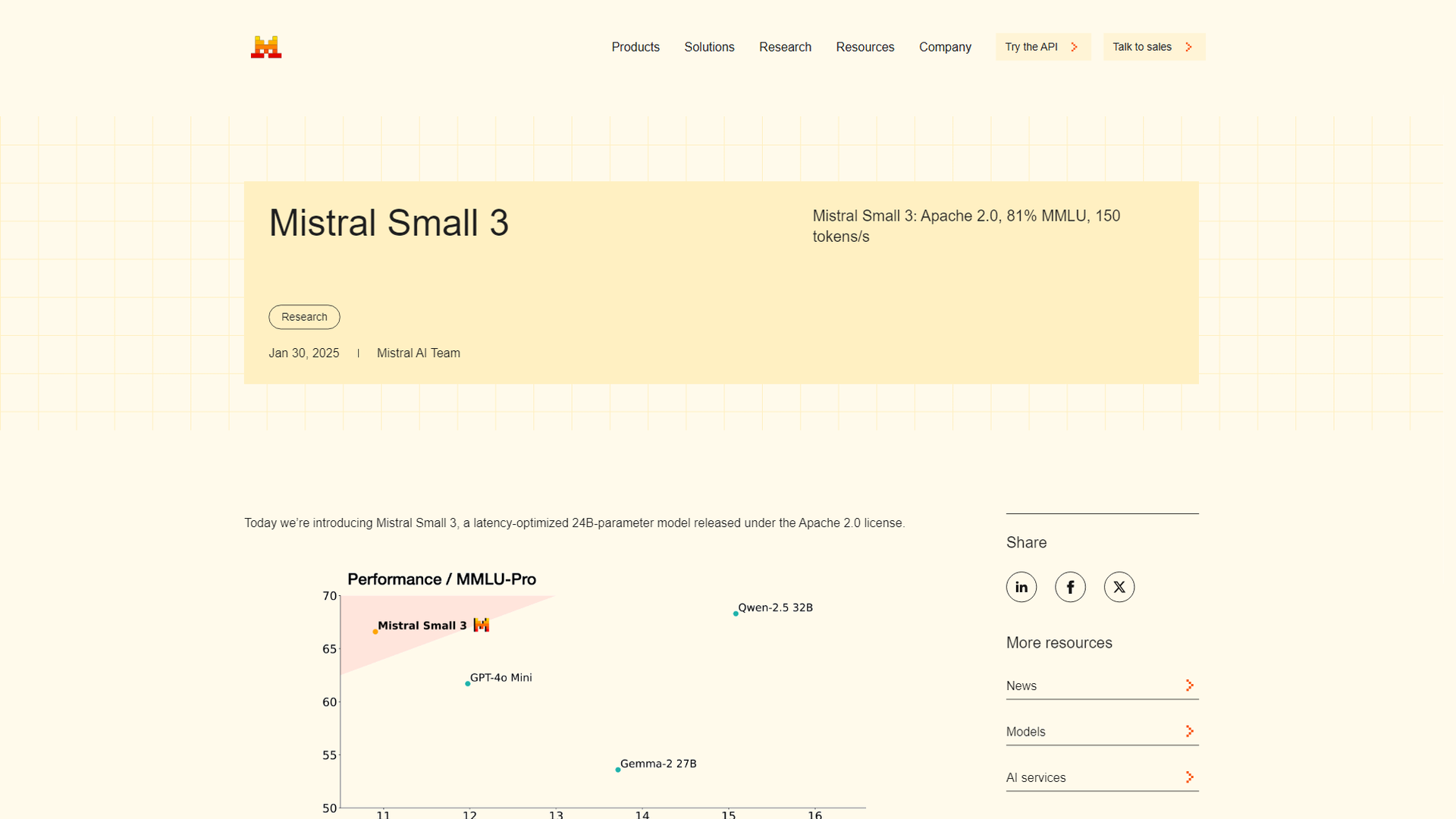Click the Mistral Small 3 page title
The height and width of the screenshot is (819, 1456).
pyautogui.click(x=388, y=223)
